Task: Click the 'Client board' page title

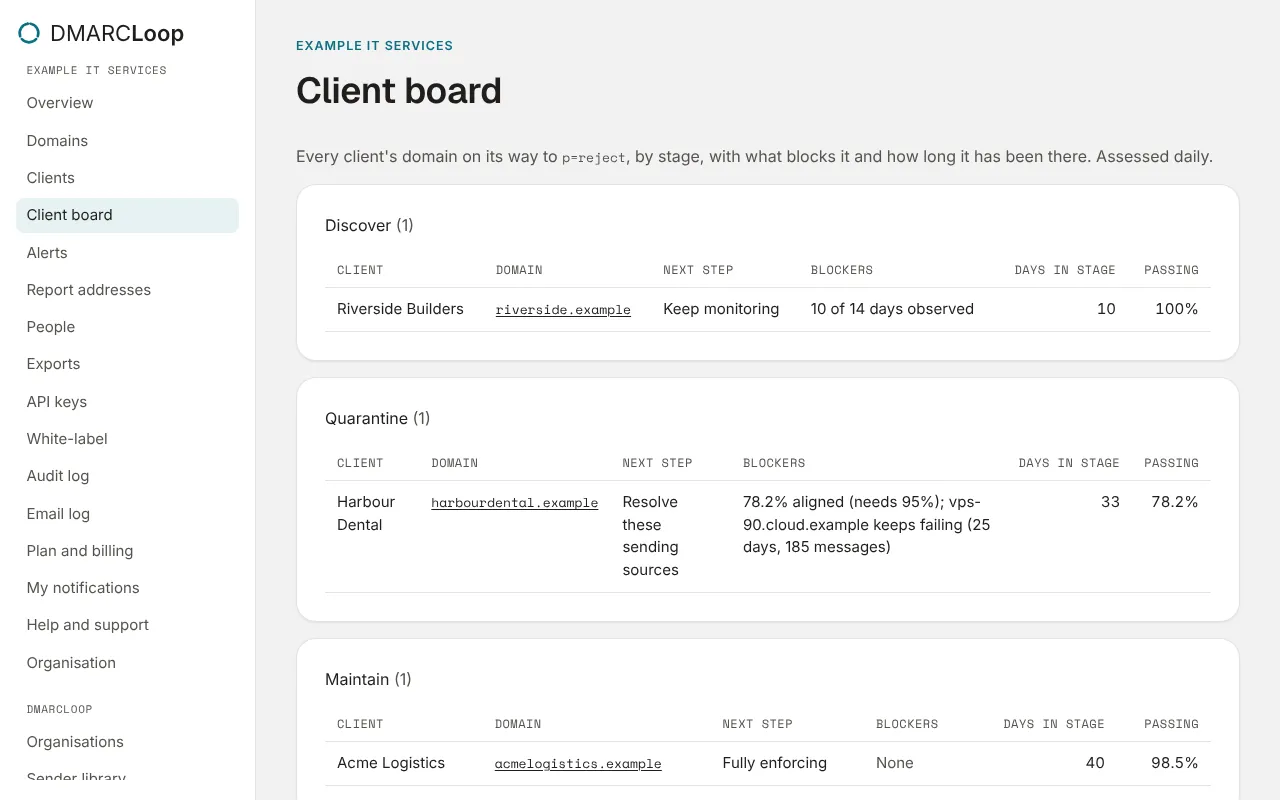Action: pos(399,91)
